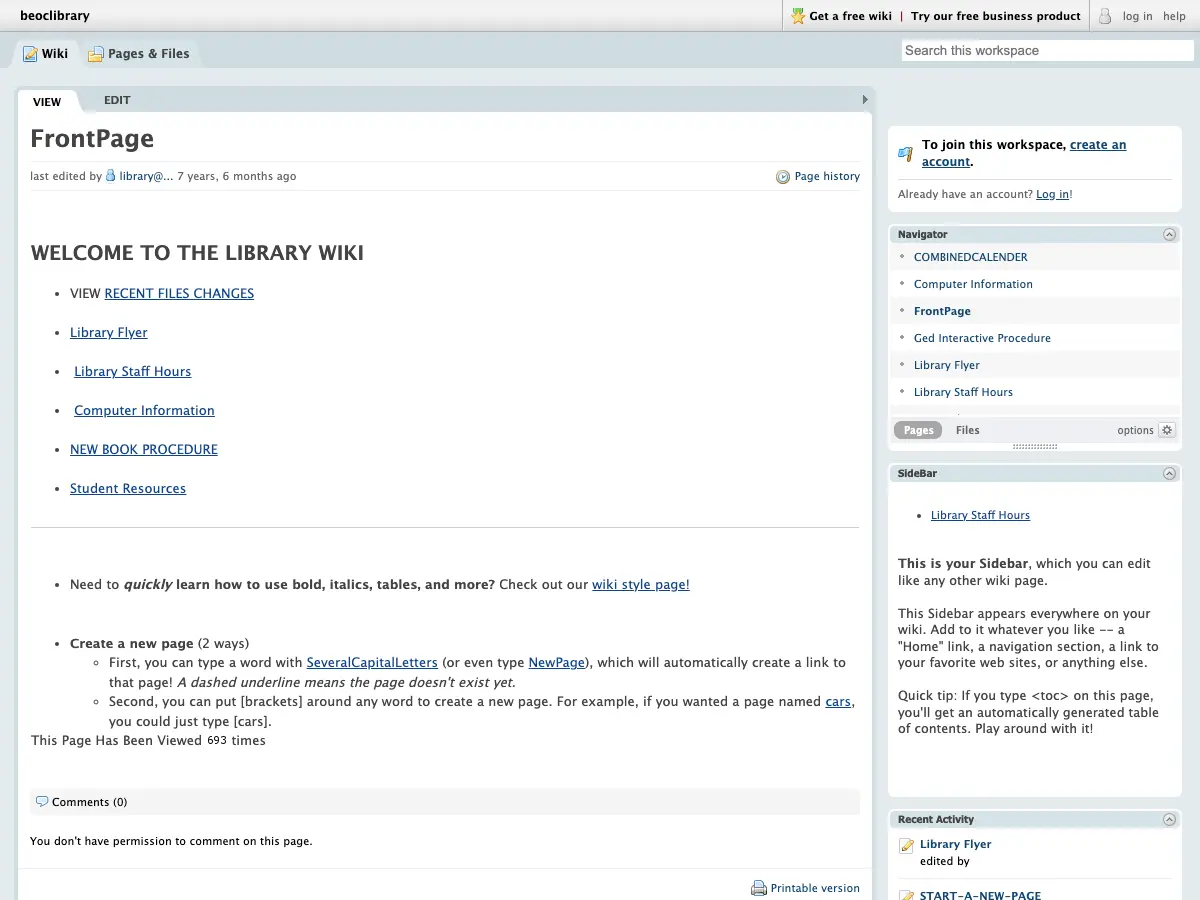Click the log in link in header
Image resolution: width=1200 pixels, height=900 pixels.
[1137, 16]
